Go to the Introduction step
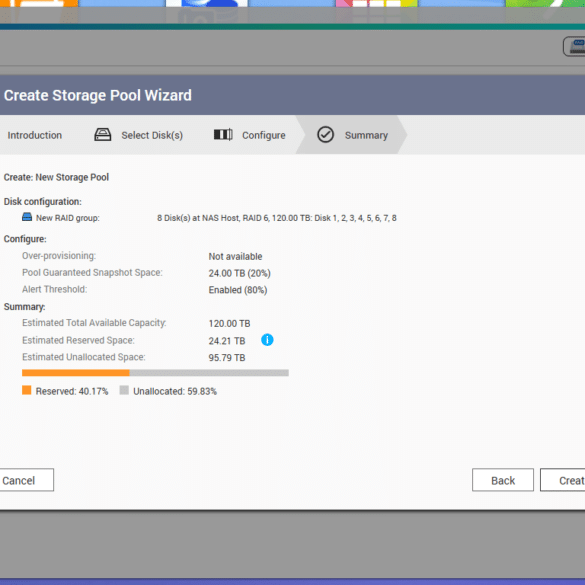Screen dimensions: 585x585 tap(35, 135)
